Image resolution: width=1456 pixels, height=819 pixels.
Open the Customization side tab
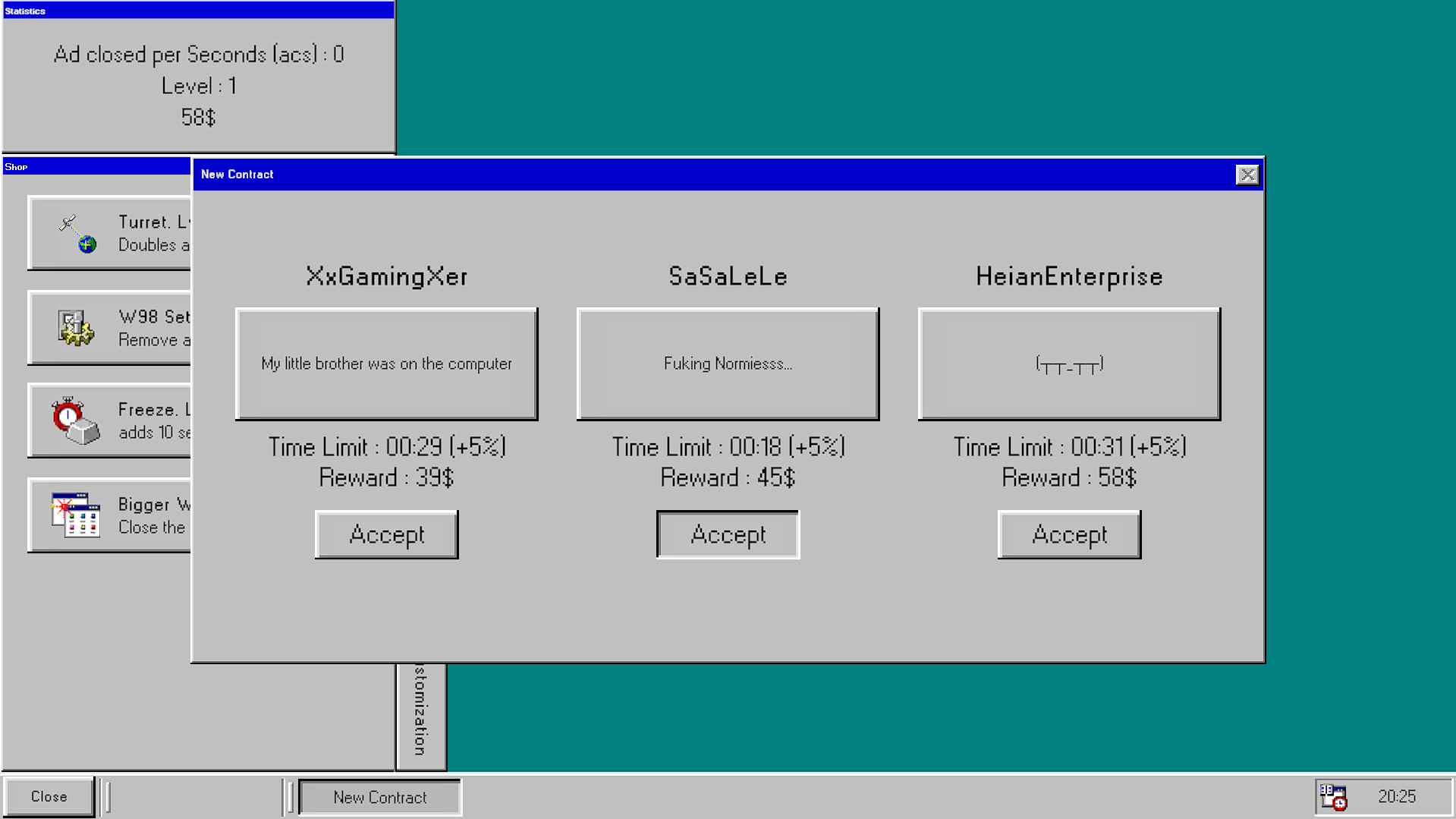pyautogui.click(x=420, y=713)
